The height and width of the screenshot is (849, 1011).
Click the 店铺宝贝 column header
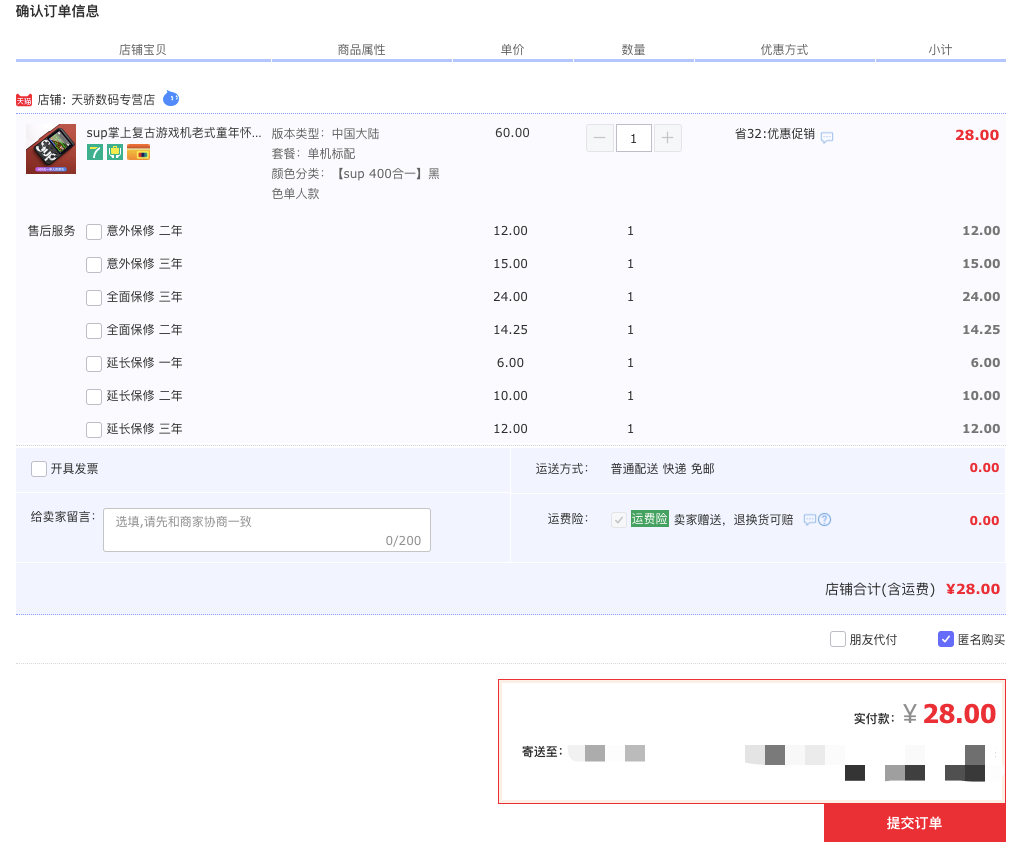[142, 50]
